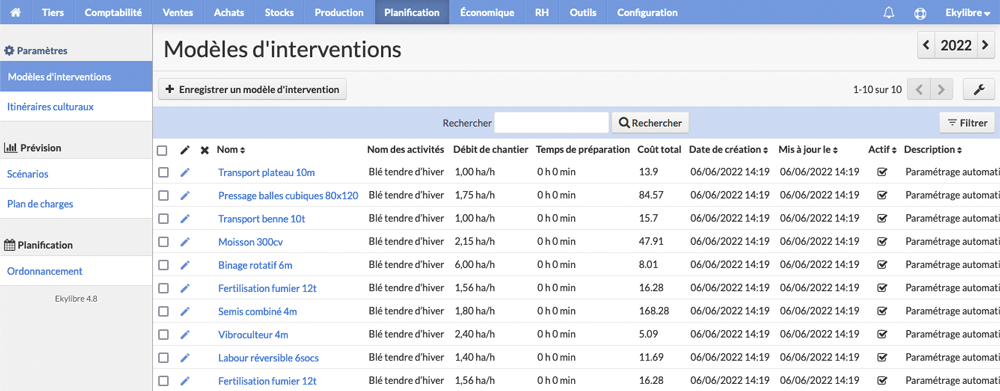Open Plan de charges in sidebar
Screen dimensions: 1000x391
tap(76, 204)
